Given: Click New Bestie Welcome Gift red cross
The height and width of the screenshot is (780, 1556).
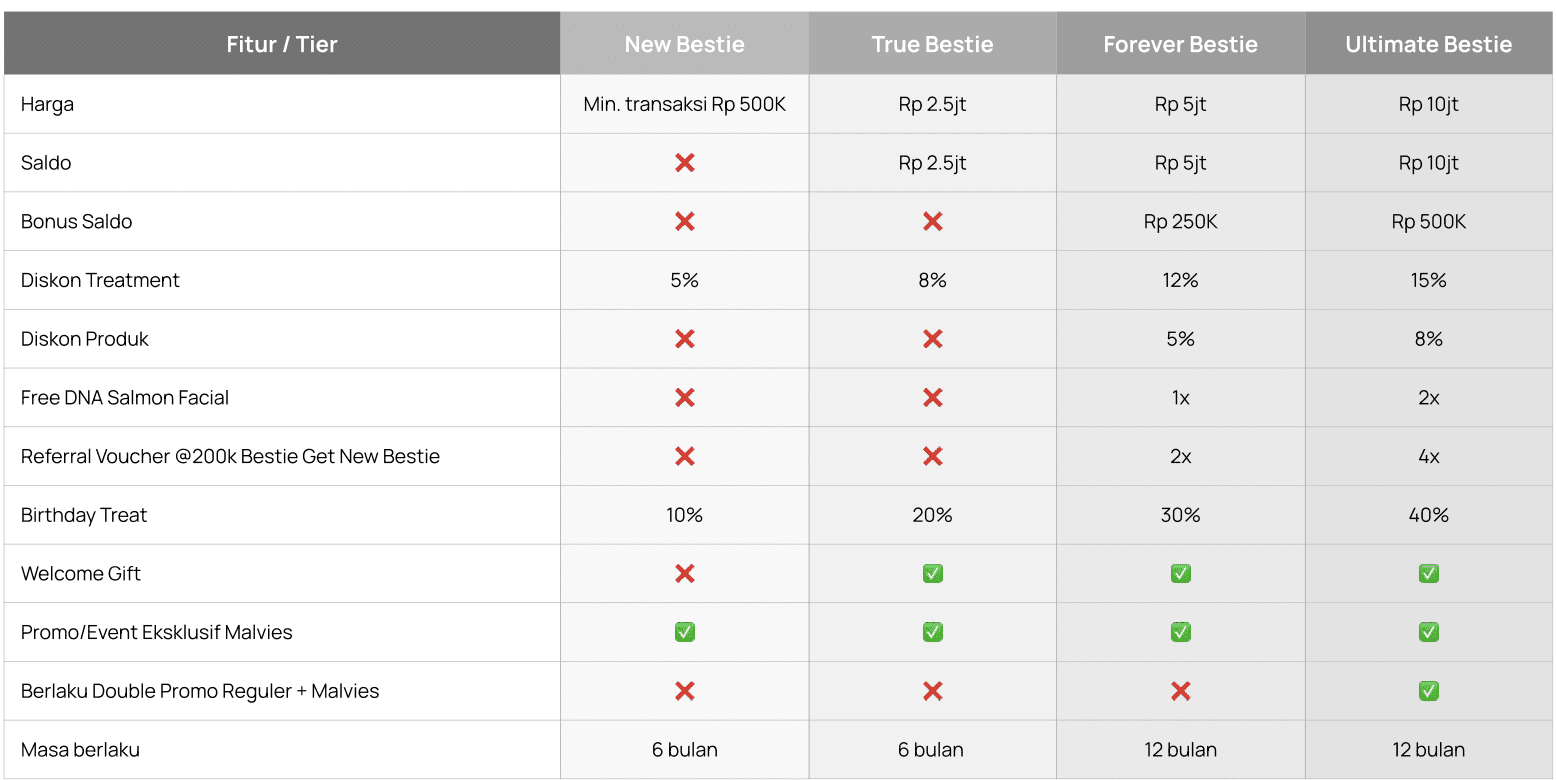Looking at the screenshot, I should pos(685,574).
